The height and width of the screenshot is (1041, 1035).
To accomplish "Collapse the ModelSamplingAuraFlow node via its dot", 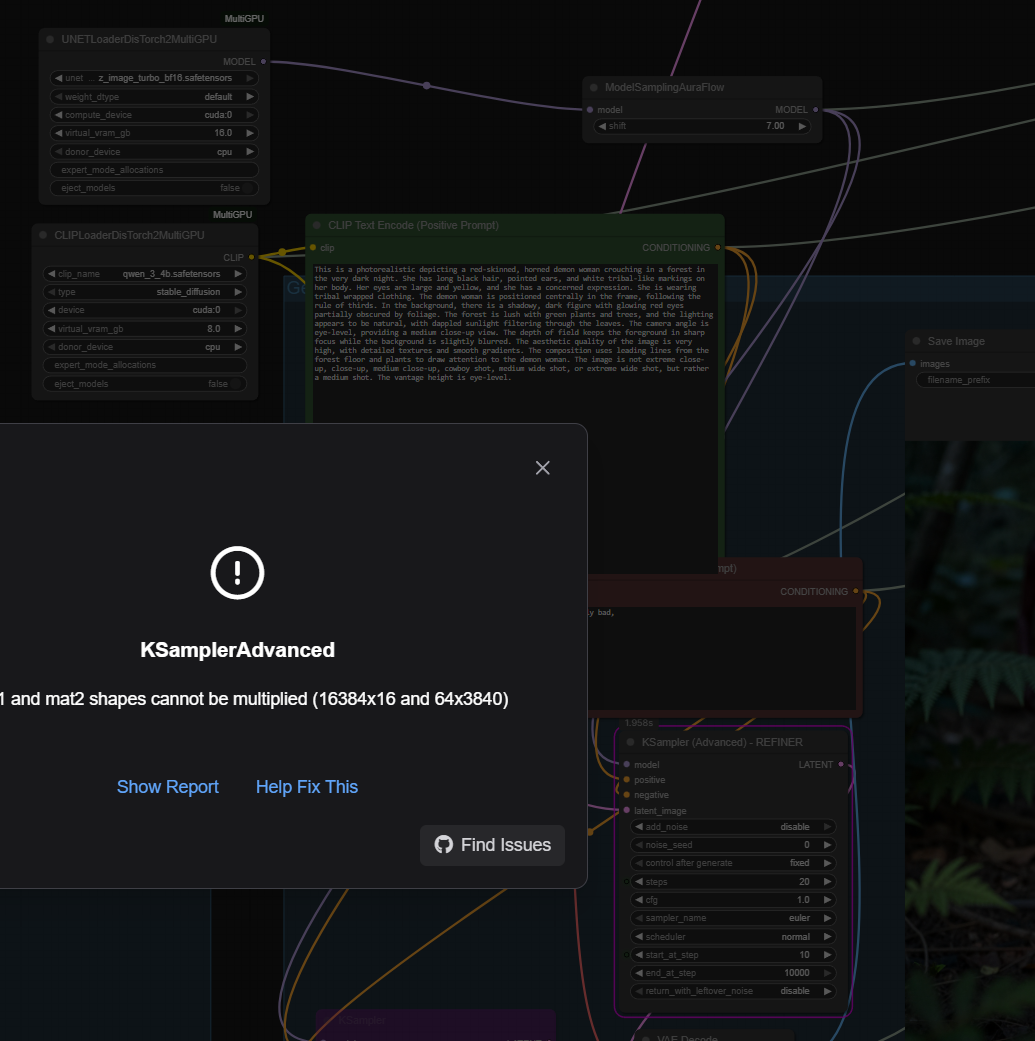I will click(594, 87).
